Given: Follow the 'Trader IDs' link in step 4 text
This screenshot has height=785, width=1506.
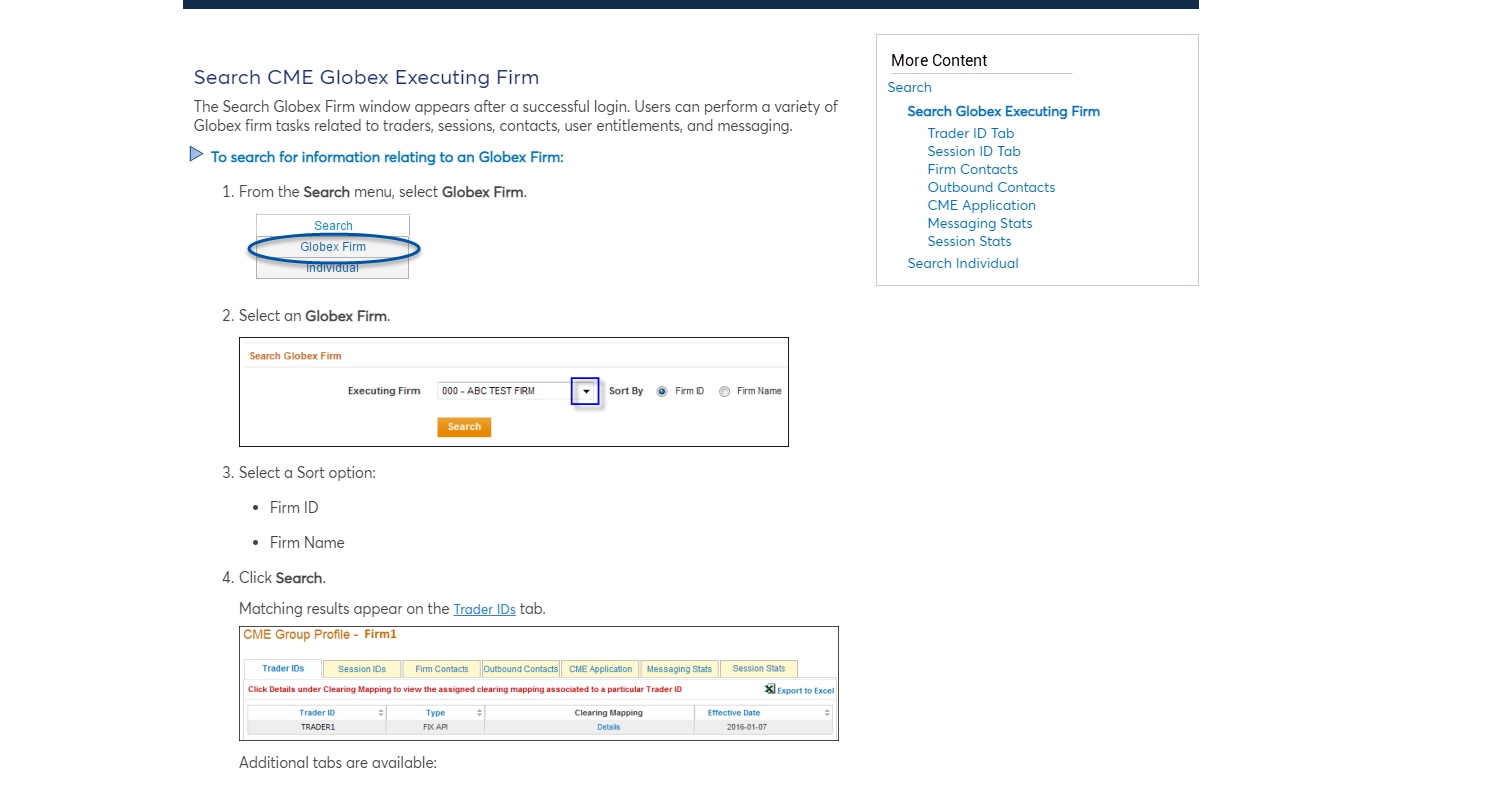Looking at the screenshot, I should pyautogui.click(x=484, y=609).
